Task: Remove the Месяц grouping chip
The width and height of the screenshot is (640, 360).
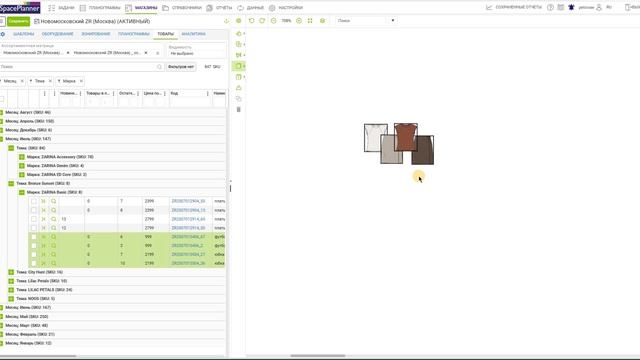Action: 22,81
